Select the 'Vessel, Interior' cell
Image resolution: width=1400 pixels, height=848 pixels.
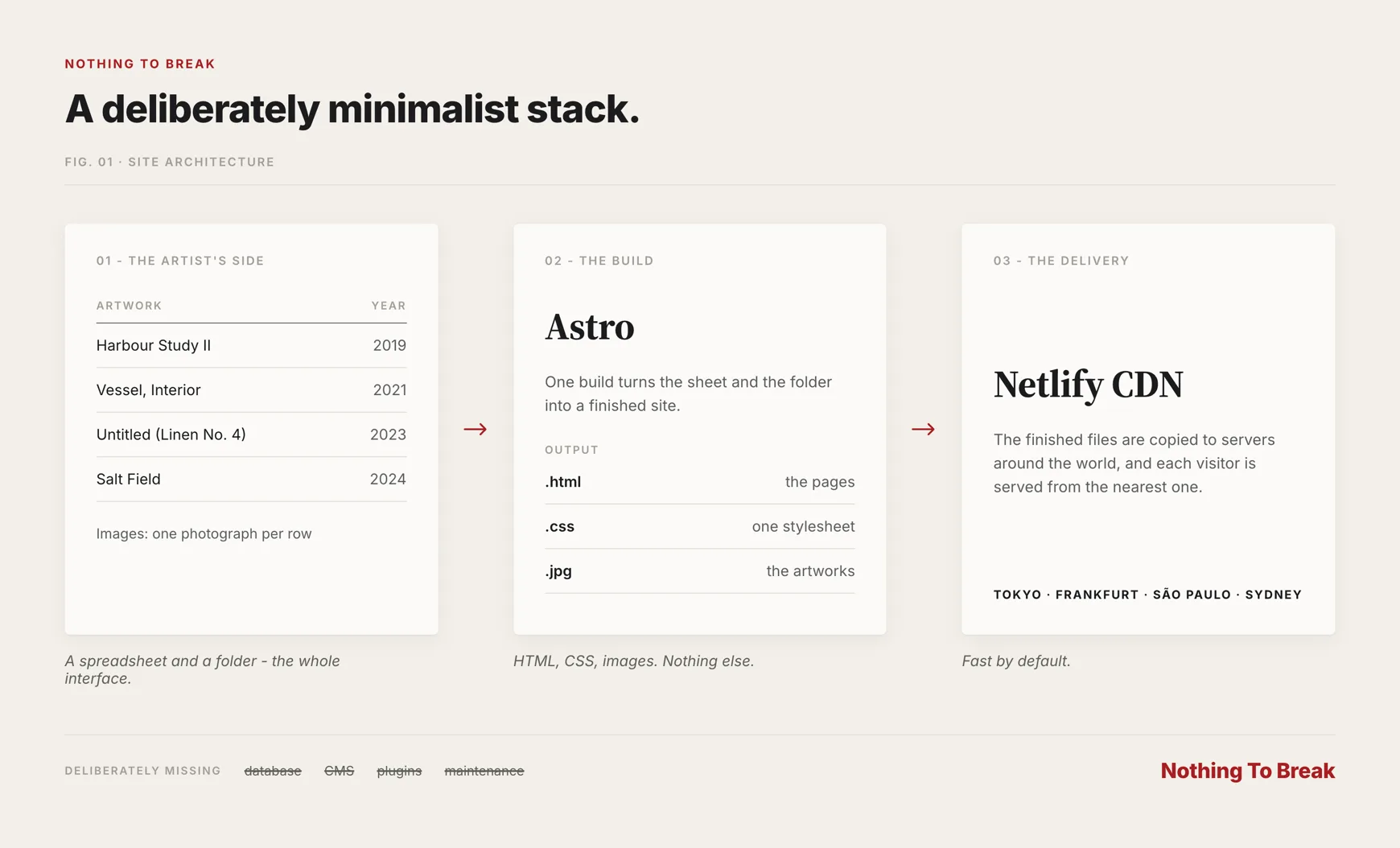[x=148, y=390]
